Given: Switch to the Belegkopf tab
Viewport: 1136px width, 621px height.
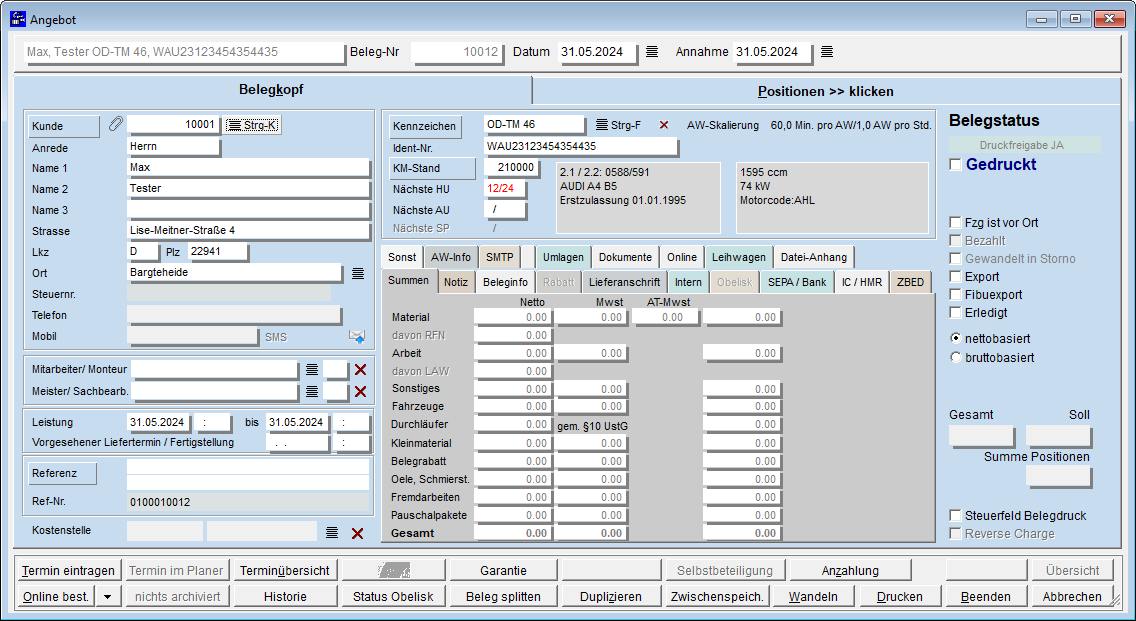Looking at the screenshot, I should tap(272, 90).
